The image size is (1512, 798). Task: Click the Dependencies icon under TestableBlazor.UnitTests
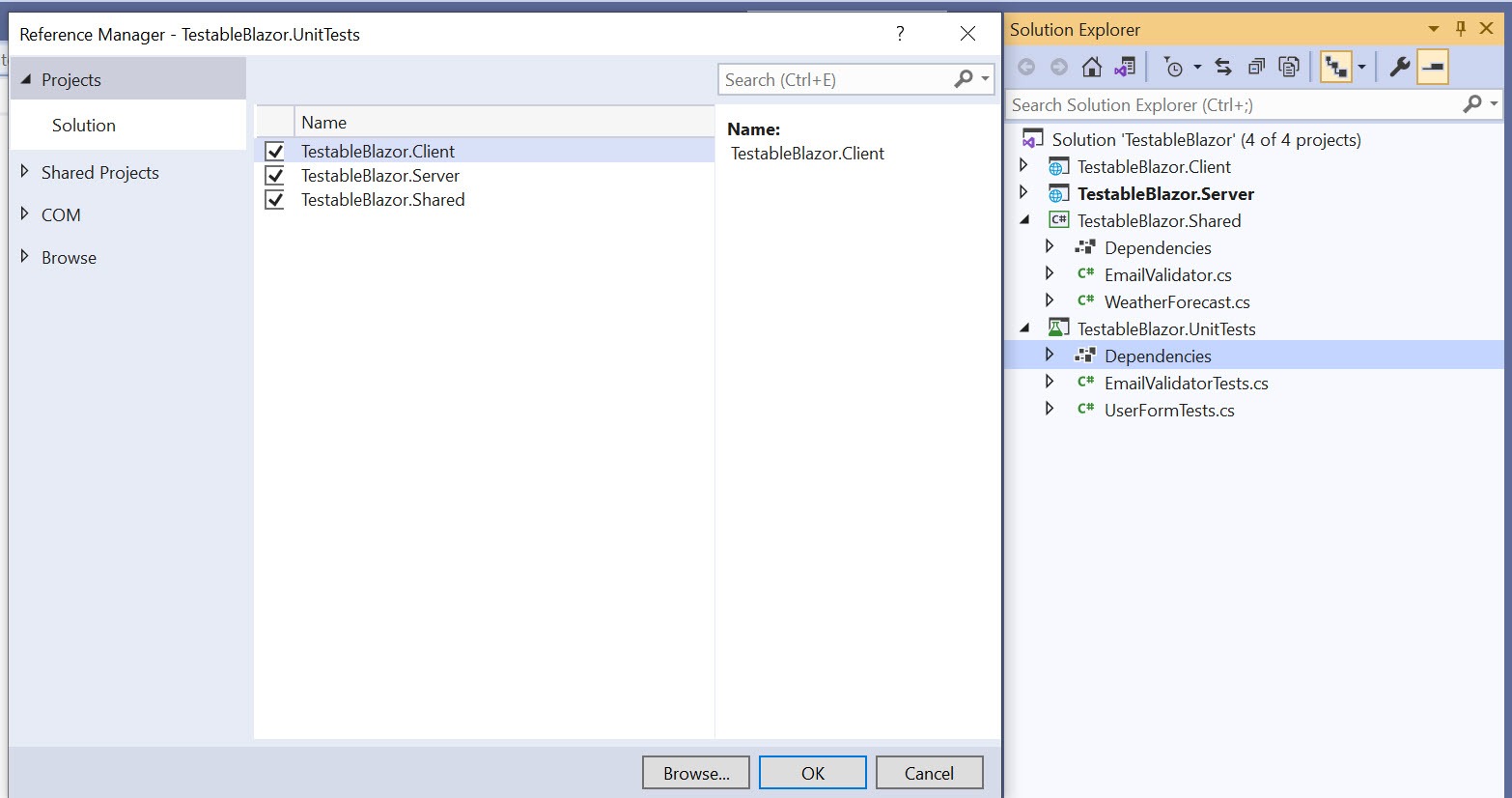1085,356
